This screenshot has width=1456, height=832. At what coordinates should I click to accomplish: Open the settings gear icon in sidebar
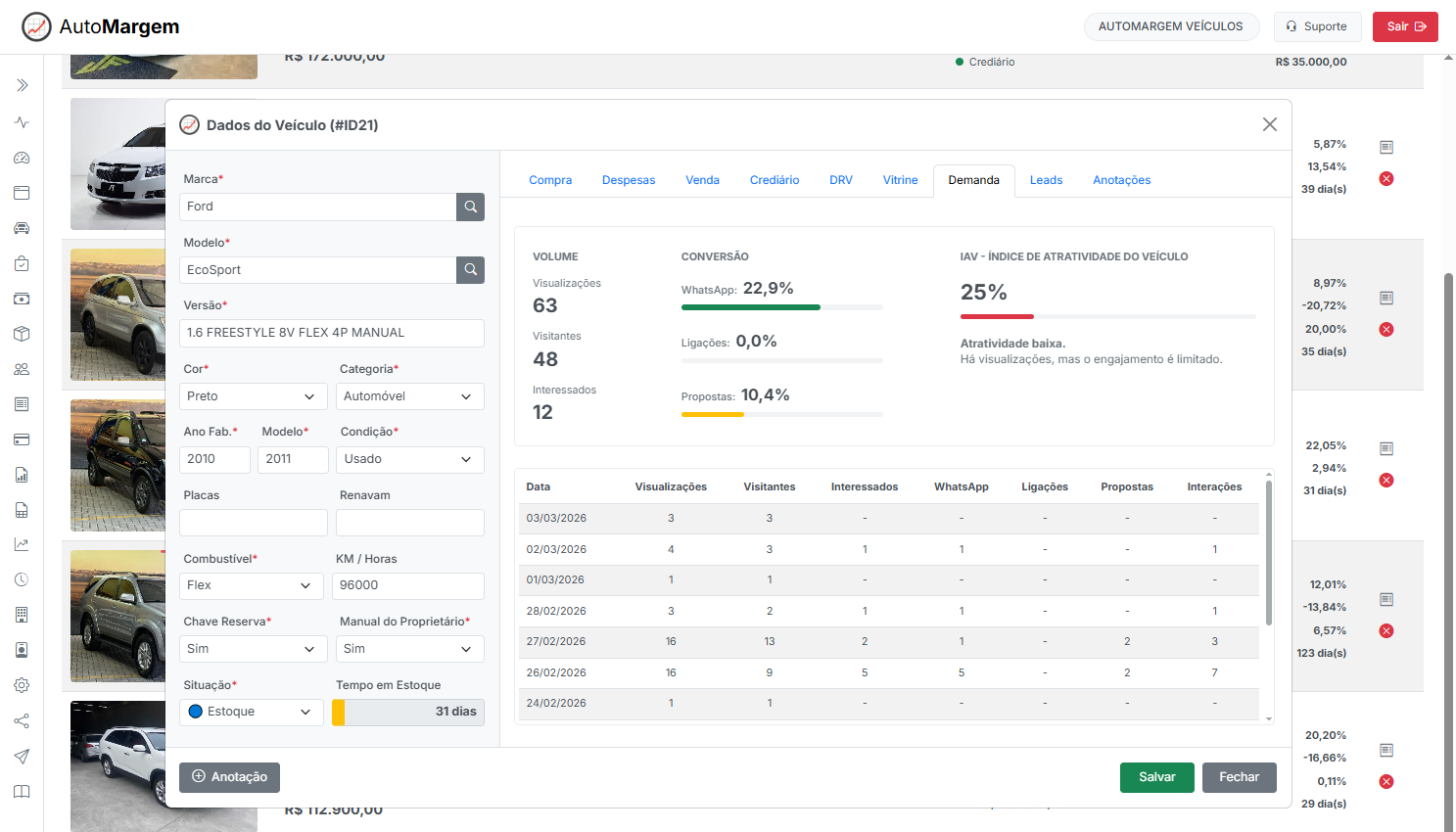pyautogui.click(x=22, y=685)
